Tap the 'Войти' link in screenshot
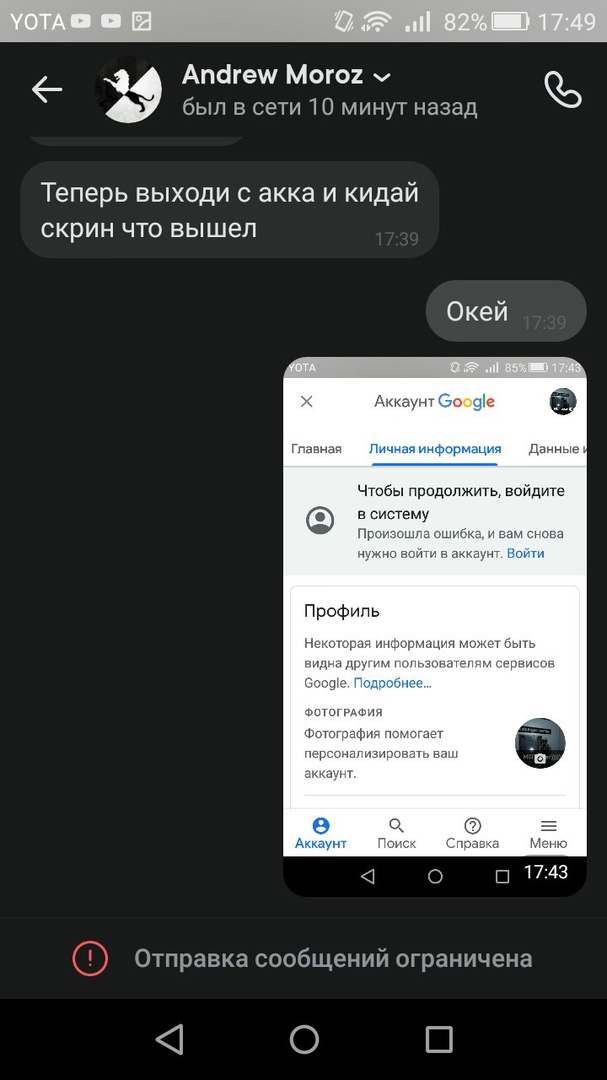The width and height of the screenshot is (607, 1080). click(x=526, y=553)
